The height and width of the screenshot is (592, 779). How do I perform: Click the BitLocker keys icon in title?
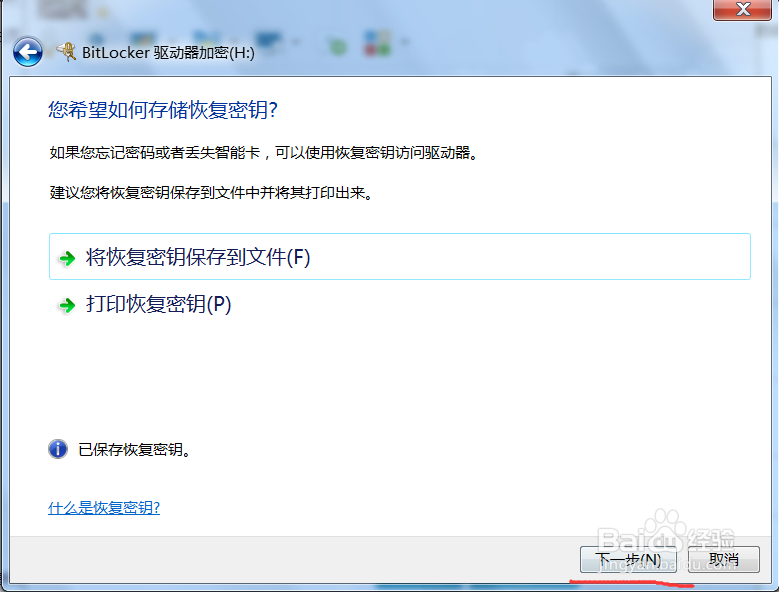point(66,52)
